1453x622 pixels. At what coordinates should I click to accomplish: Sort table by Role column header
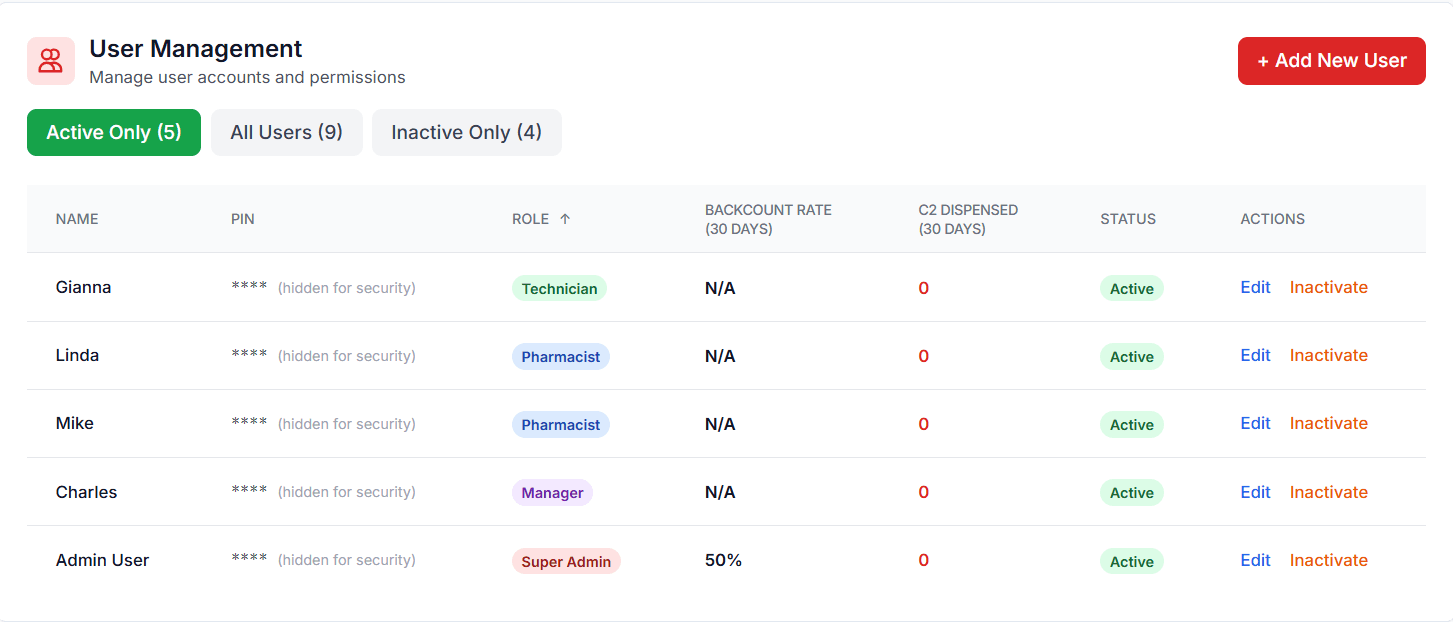pos(531,219)
